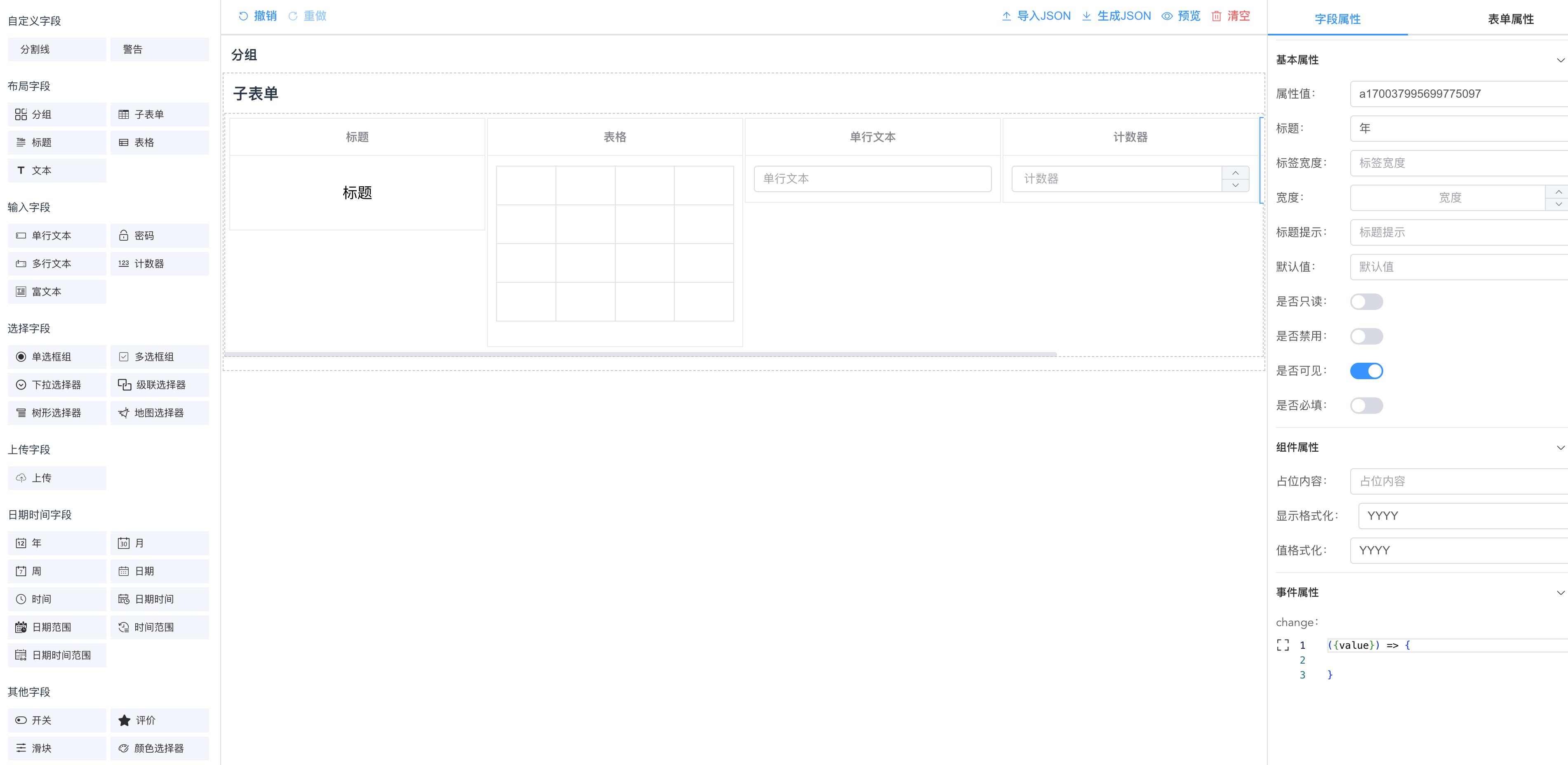Click the 宽度 stepper up arrow
The image size is (1568, 765).
pyautogui.click(x=1557, y=192)
